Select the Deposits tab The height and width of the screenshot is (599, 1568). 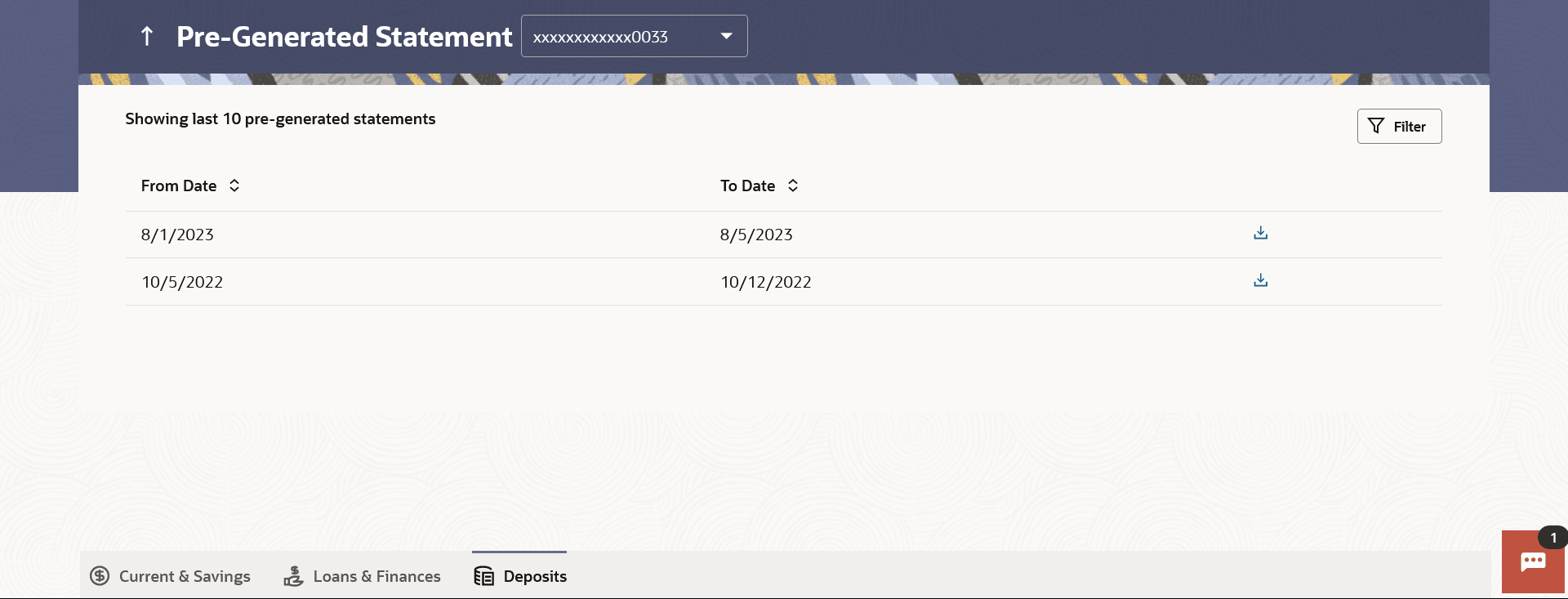tap(519, 575)
